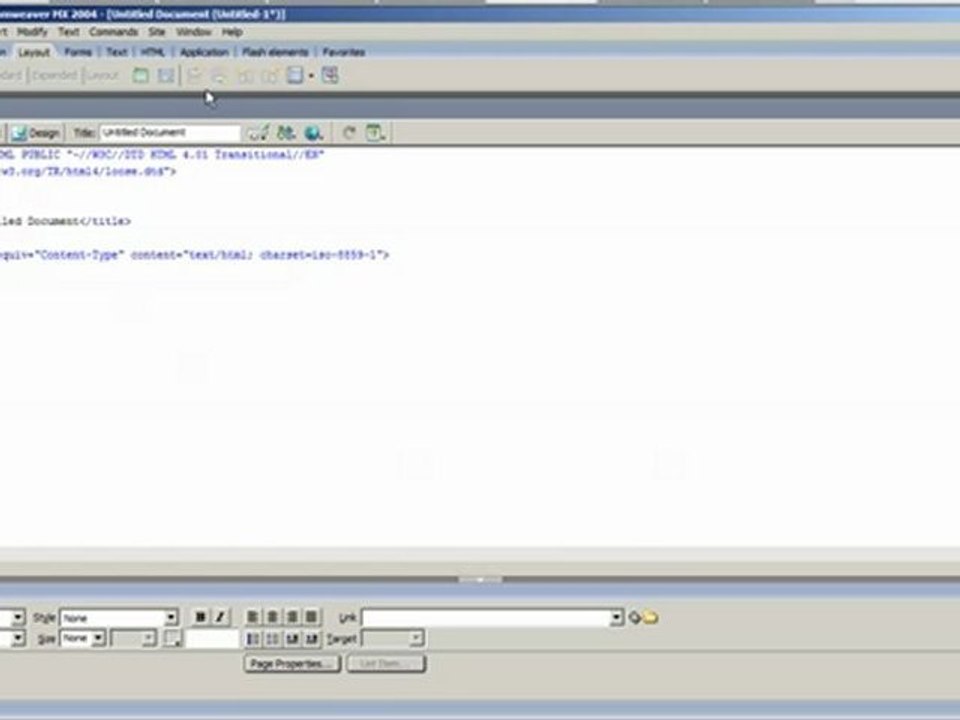This screenshot has height=720, width=960.
Task: Click the Browser Check icon
Action: [x=258, y=132]
